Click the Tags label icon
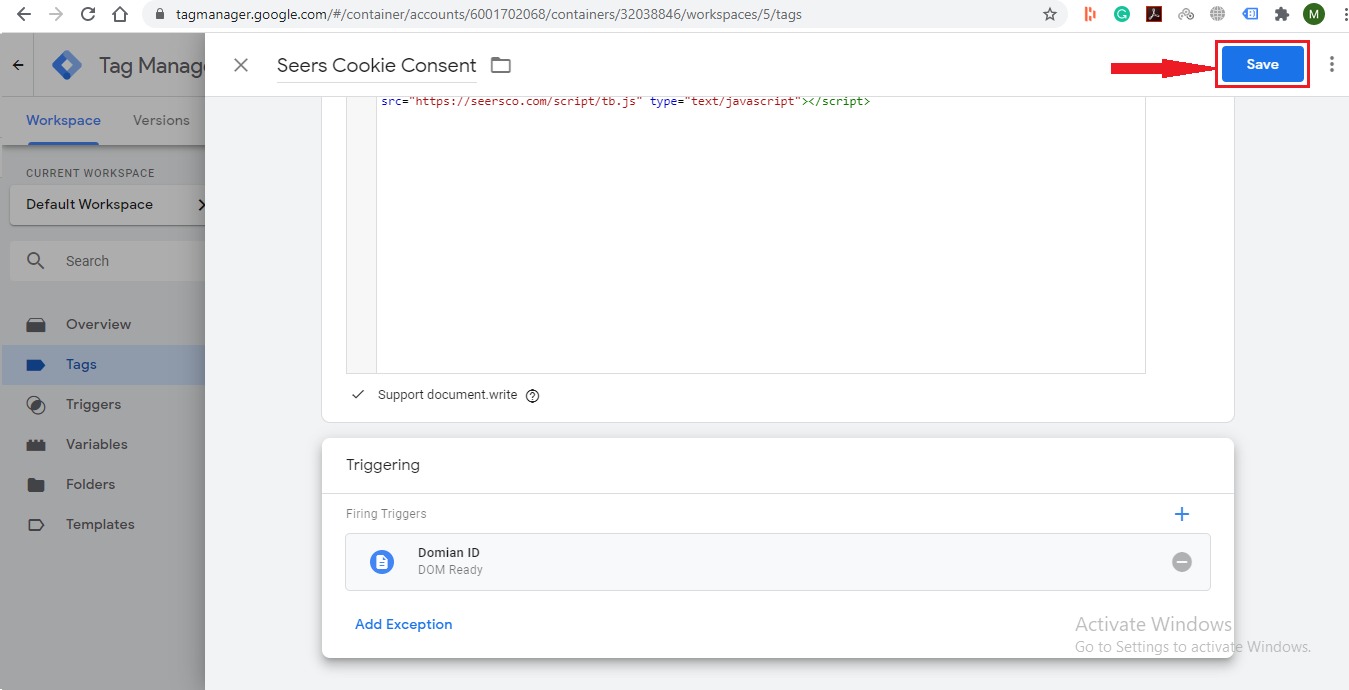Viewport: 1349px width, 690px height. click(x=36, y=364)
